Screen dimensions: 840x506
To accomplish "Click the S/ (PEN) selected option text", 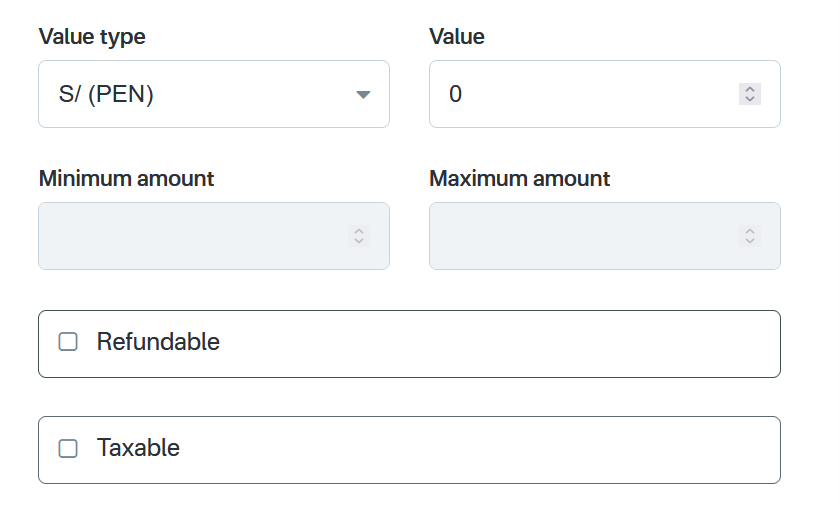I will click(106, 95).
